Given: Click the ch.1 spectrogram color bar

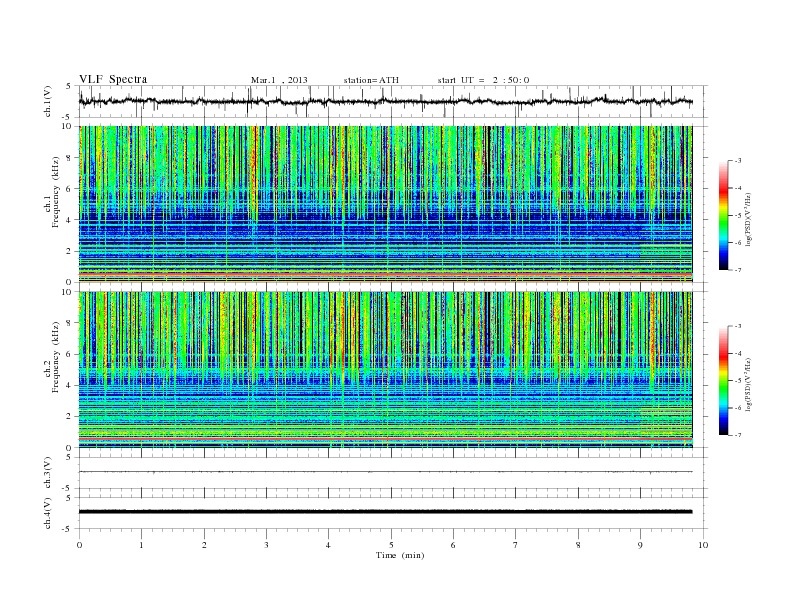Looking at the screenshot, I should tap(724, 216).
